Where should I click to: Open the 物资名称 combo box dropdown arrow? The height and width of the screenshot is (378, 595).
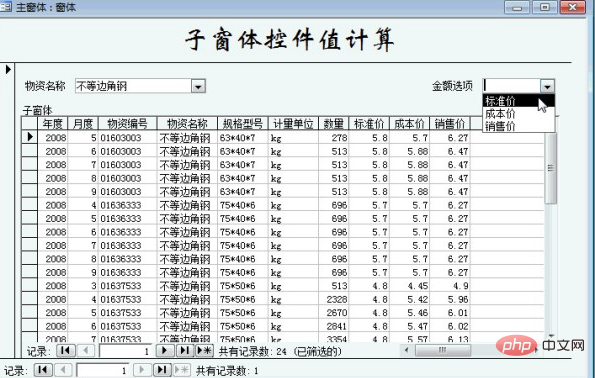coord(198,87)
